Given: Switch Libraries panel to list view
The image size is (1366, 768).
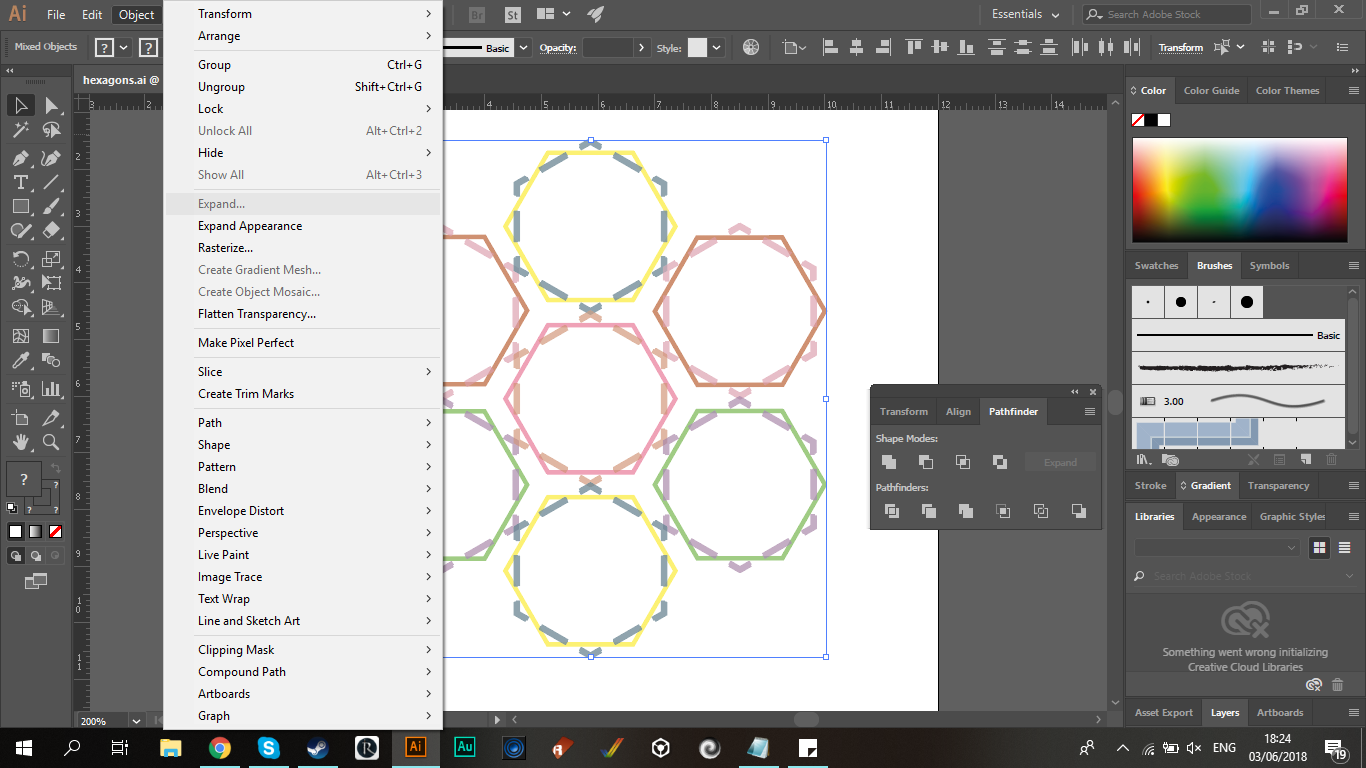Looking at the screenshot, I should (1345, 547).
